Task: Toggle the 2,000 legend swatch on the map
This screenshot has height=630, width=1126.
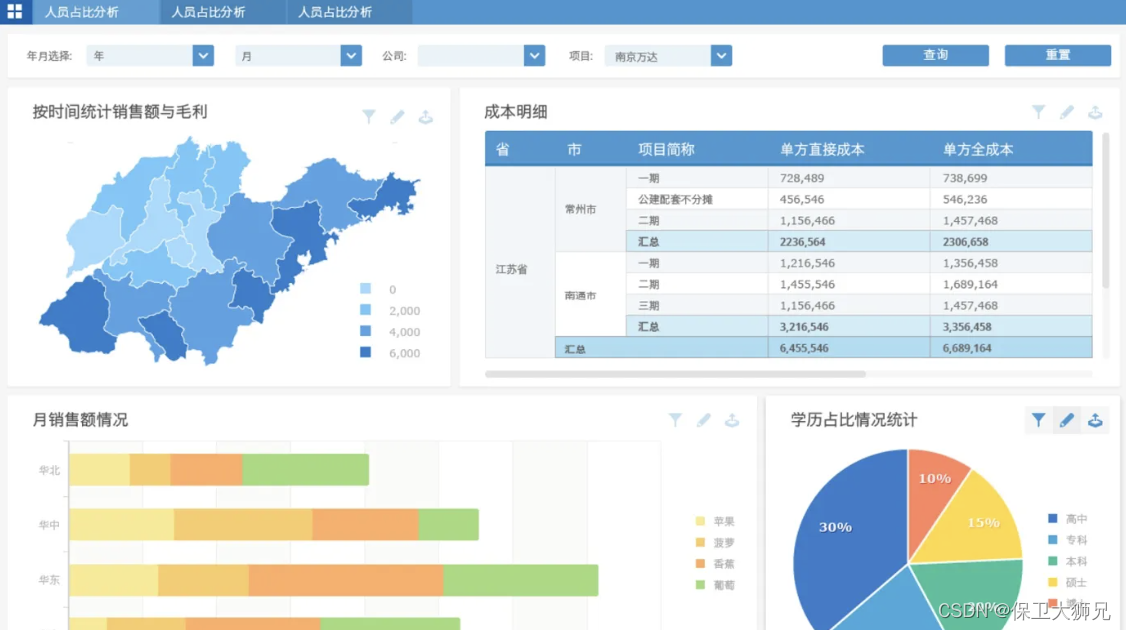Action: click(366, 310)
